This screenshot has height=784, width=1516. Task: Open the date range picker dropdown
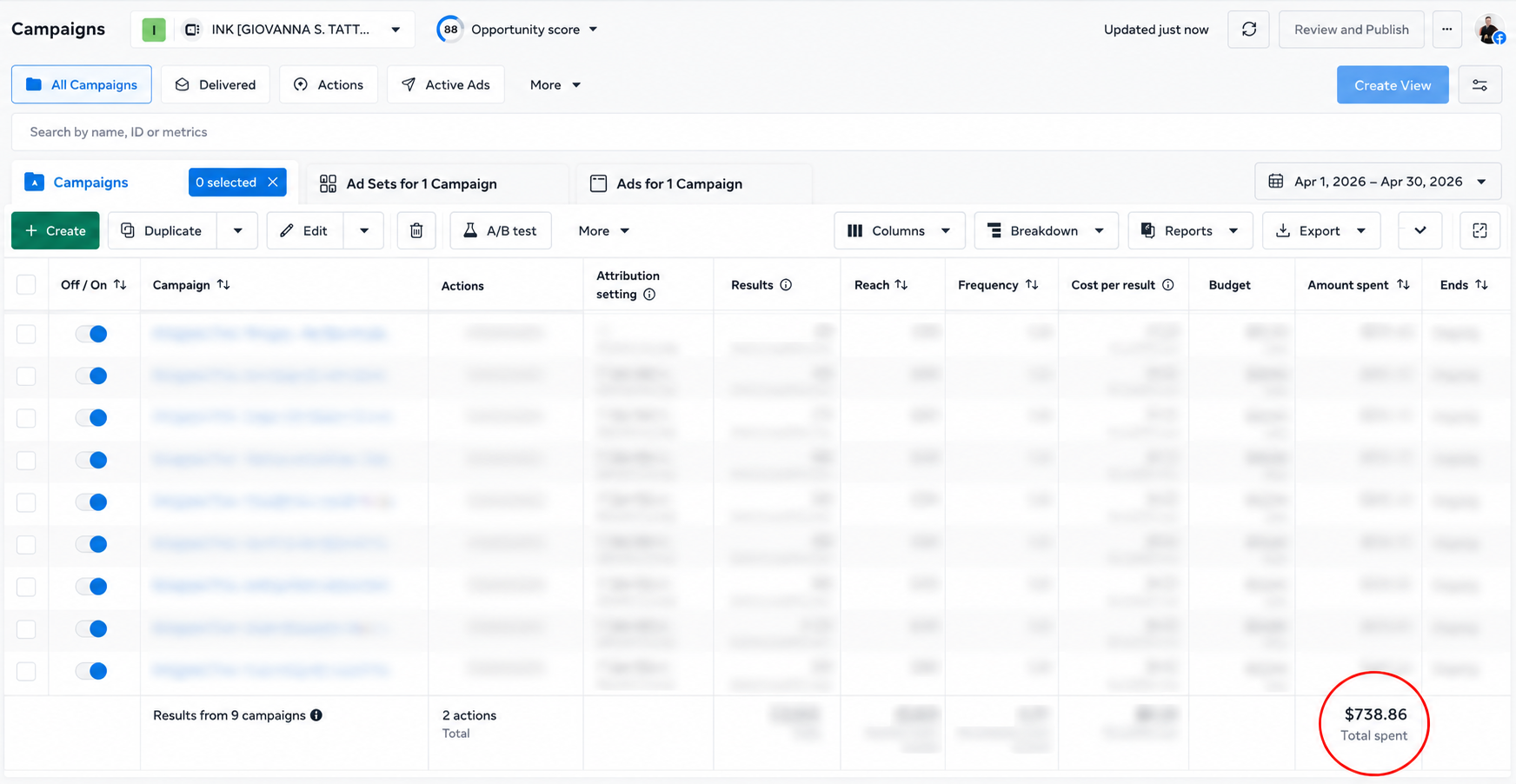pos(1378,182)
